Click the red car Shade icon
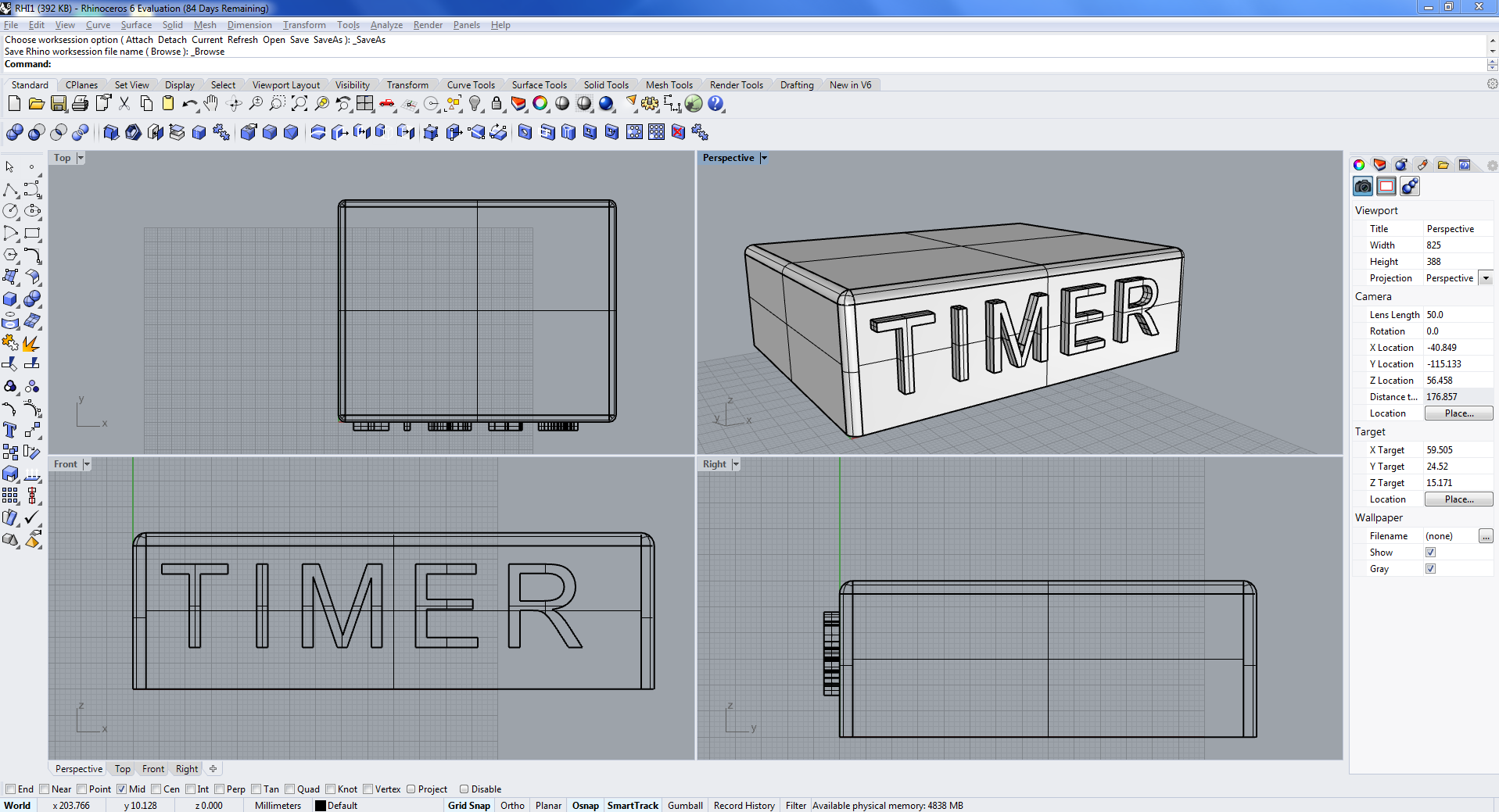This screenshot has width=1499, height=812. tap(387, 104)
